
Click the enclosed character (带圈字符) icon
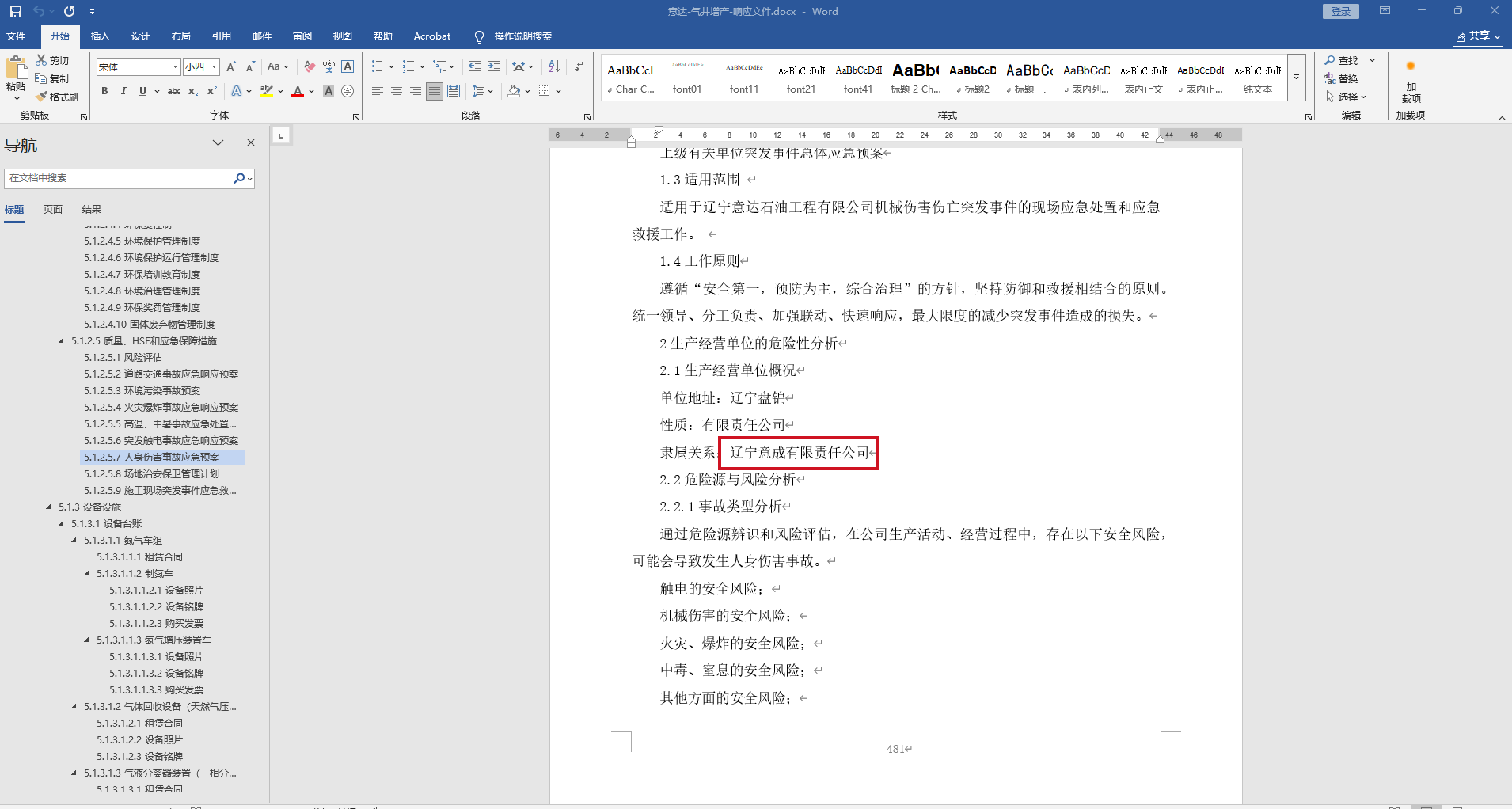coord(348,91)
